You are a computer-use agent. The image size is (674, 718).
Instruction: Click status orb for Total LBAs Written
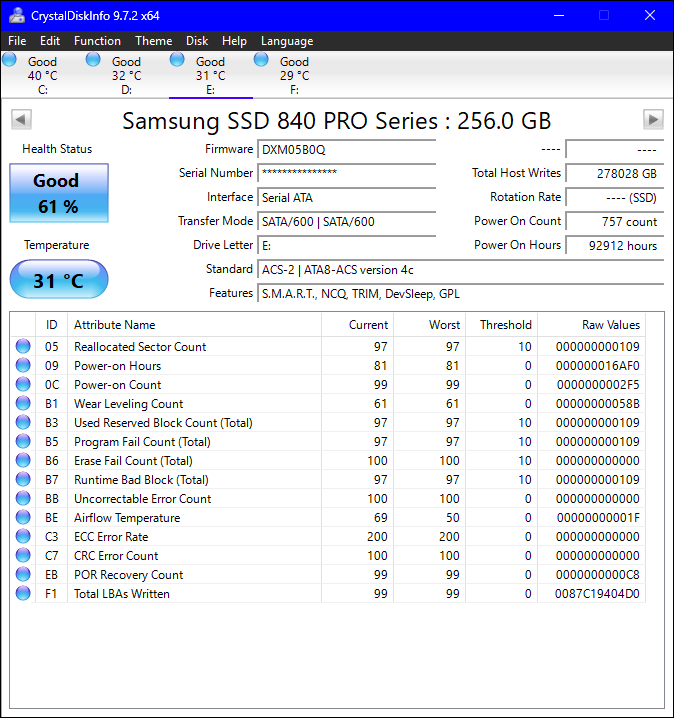click(23, 593)
